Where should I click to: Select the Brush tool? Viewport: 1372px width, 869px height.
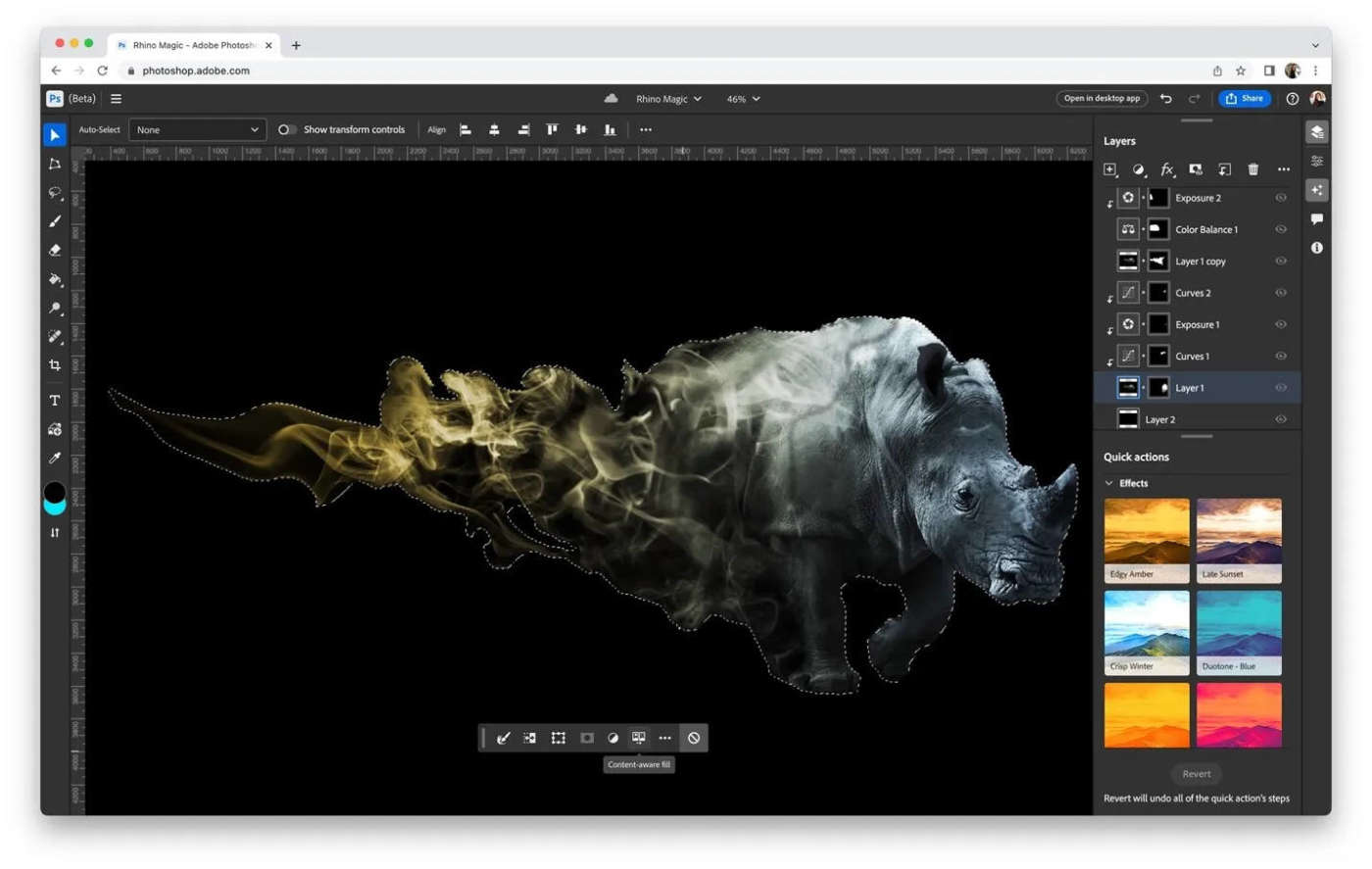pyautogui.click(x=55, y=221)
